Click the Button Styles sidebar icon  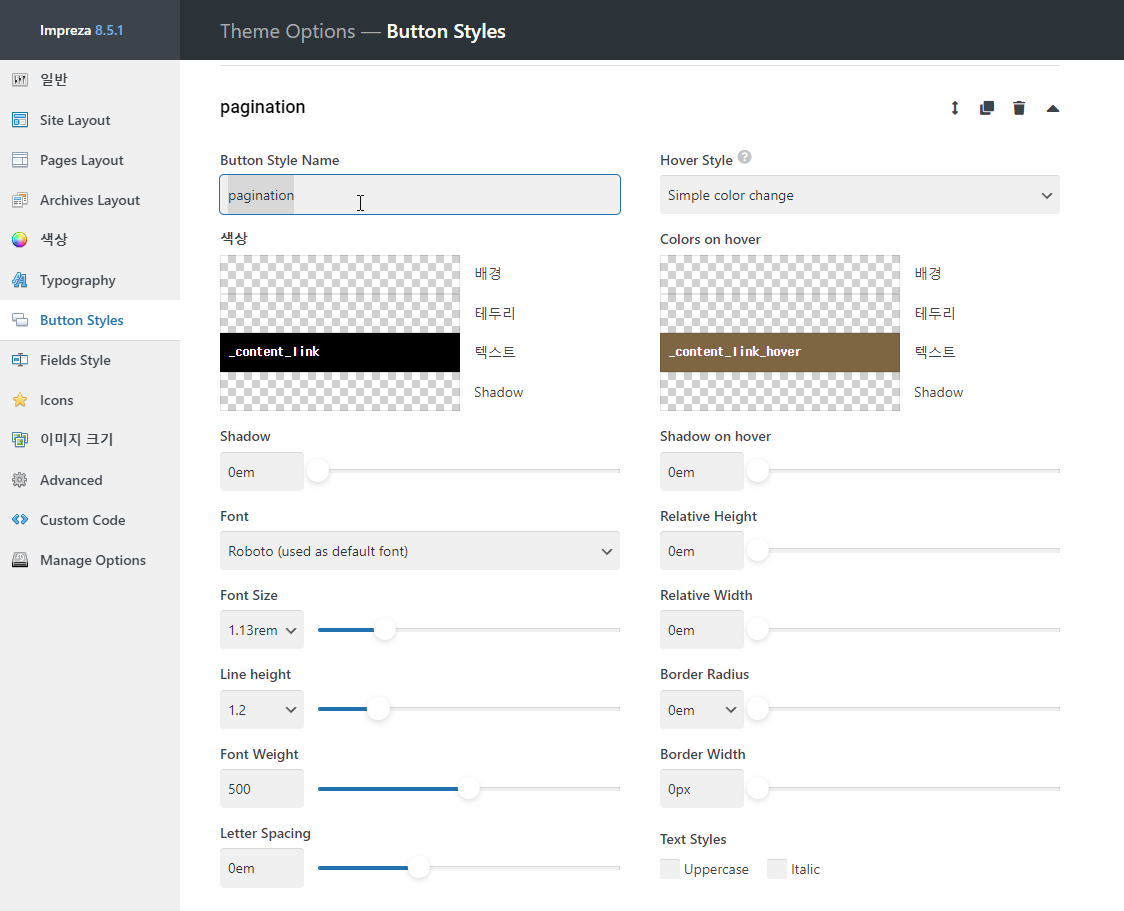[20, 320]
